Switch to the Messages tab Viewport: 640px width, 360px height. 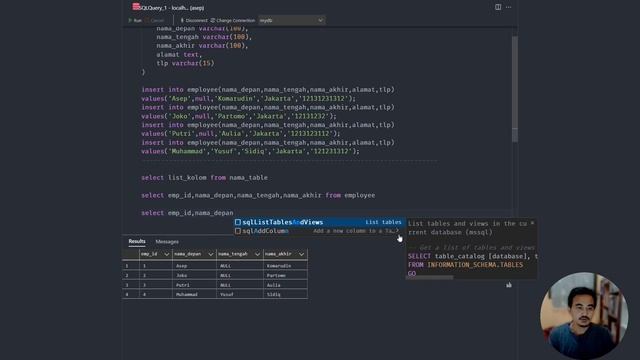[167, 242]
